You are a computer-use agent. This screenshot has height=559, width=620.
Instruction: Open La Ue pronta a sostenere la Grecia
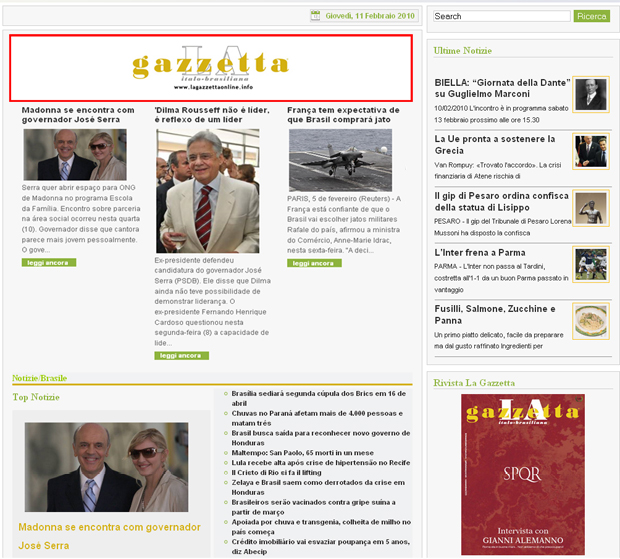tap(495, 145)
